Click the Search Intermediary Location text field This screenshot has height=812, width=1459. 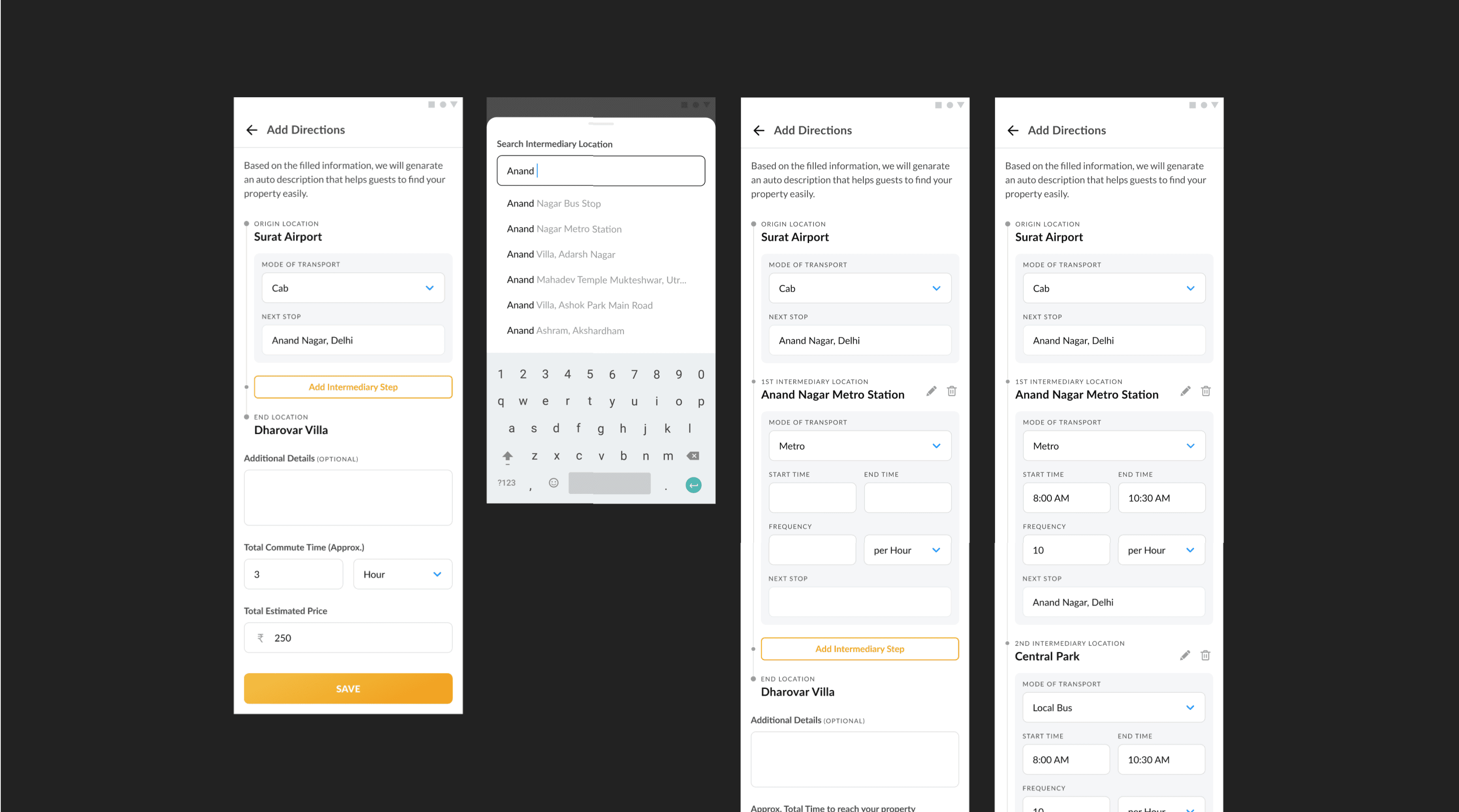(600, 171)
